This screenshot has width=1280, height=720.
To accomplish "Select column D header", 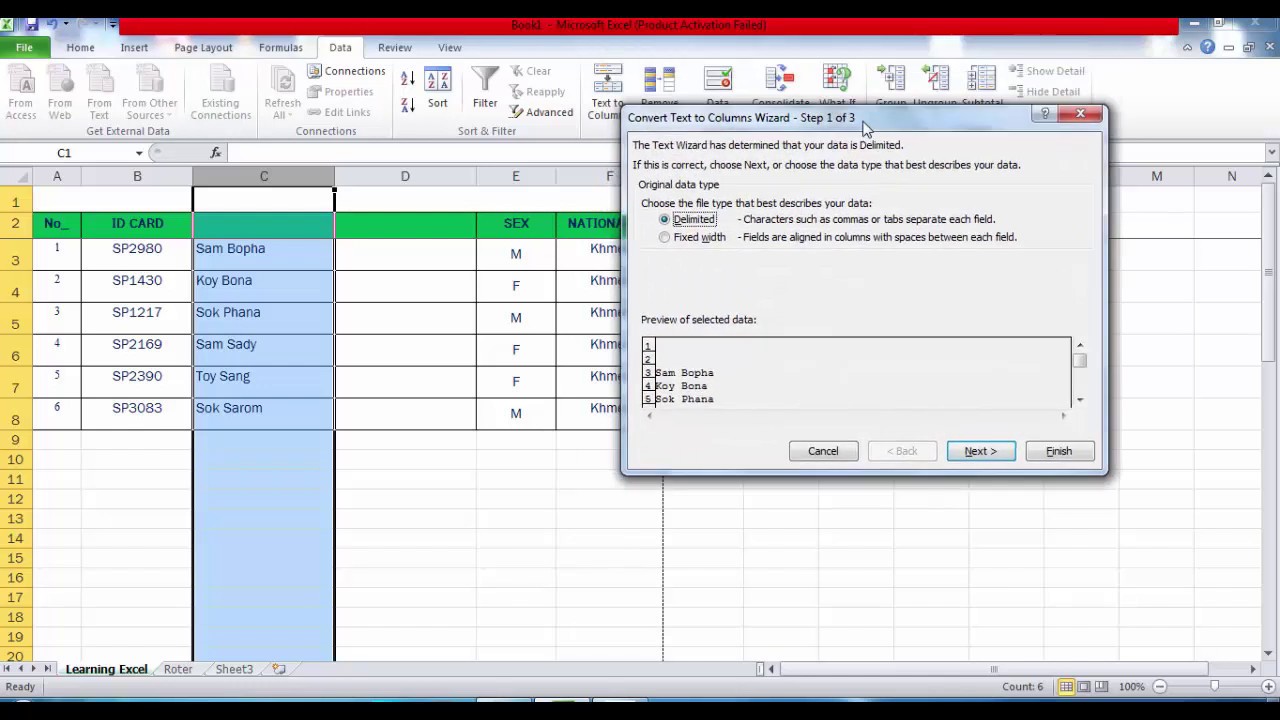I will click(x=405, y=176).
